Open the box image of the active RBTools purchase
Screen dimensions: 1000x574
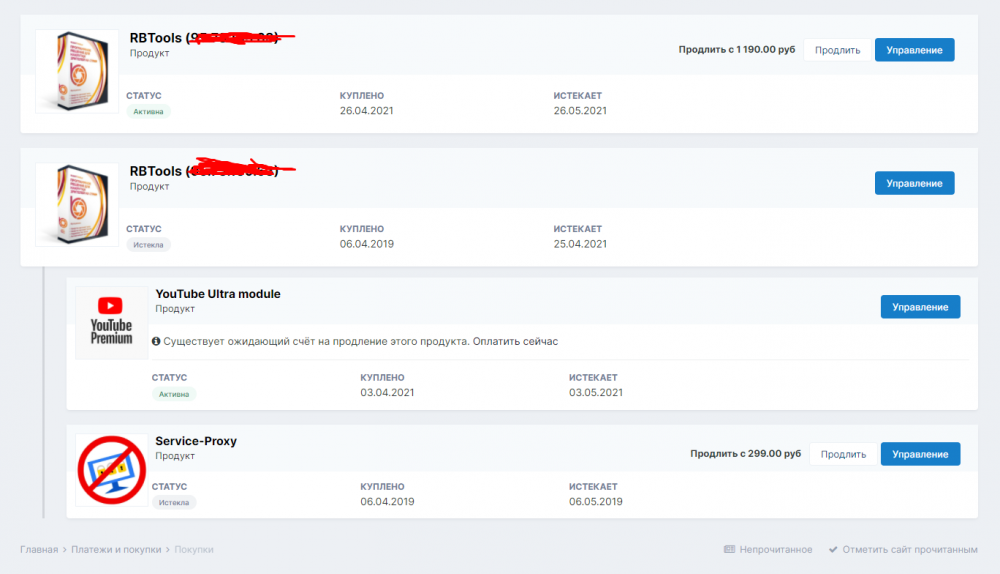(77, 71)
